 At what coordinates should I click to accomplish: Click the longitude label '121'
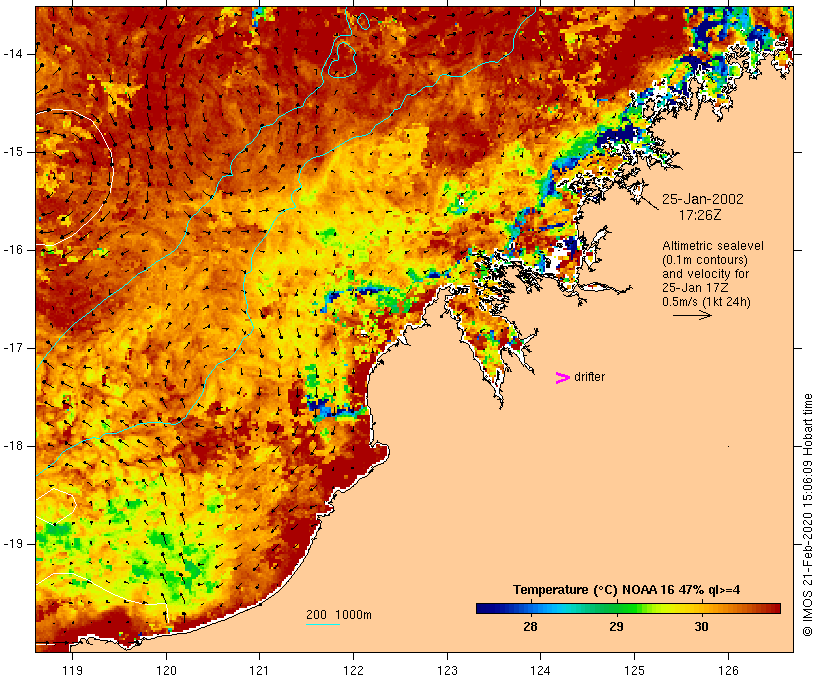(x=259, y=670)
